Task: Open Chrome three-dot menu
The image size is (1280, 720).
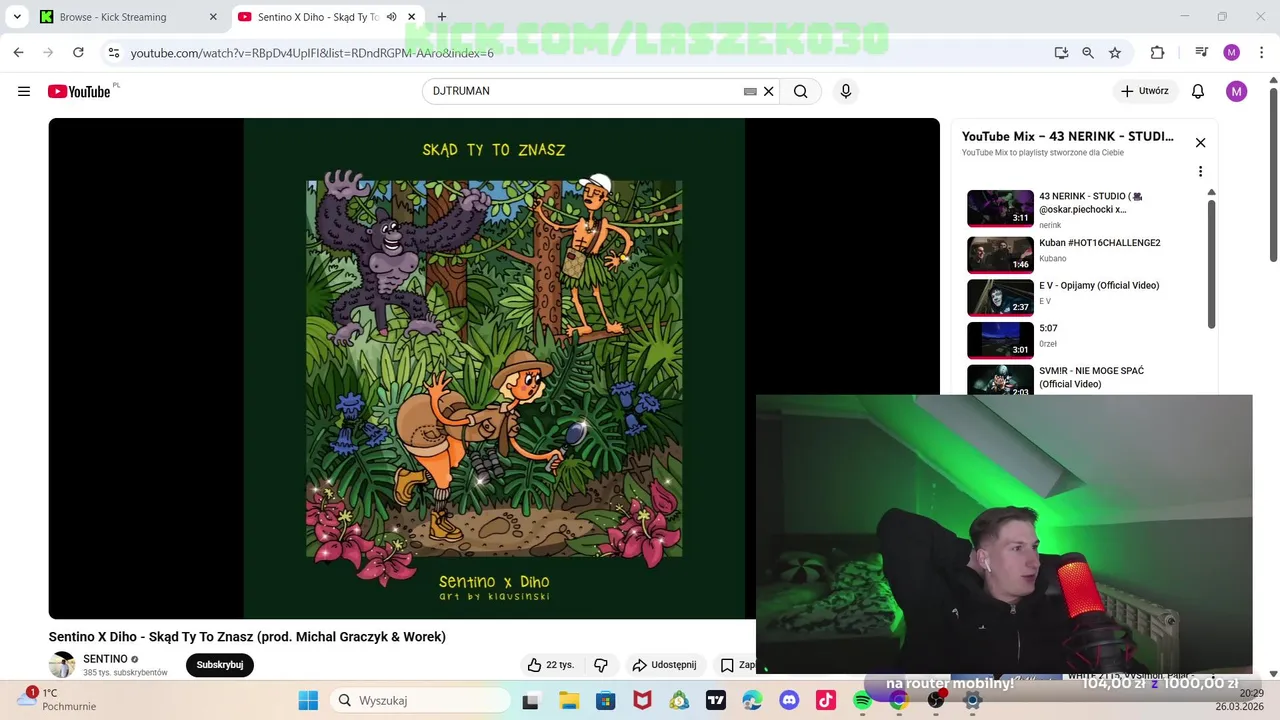Action: click(1261, 53)
